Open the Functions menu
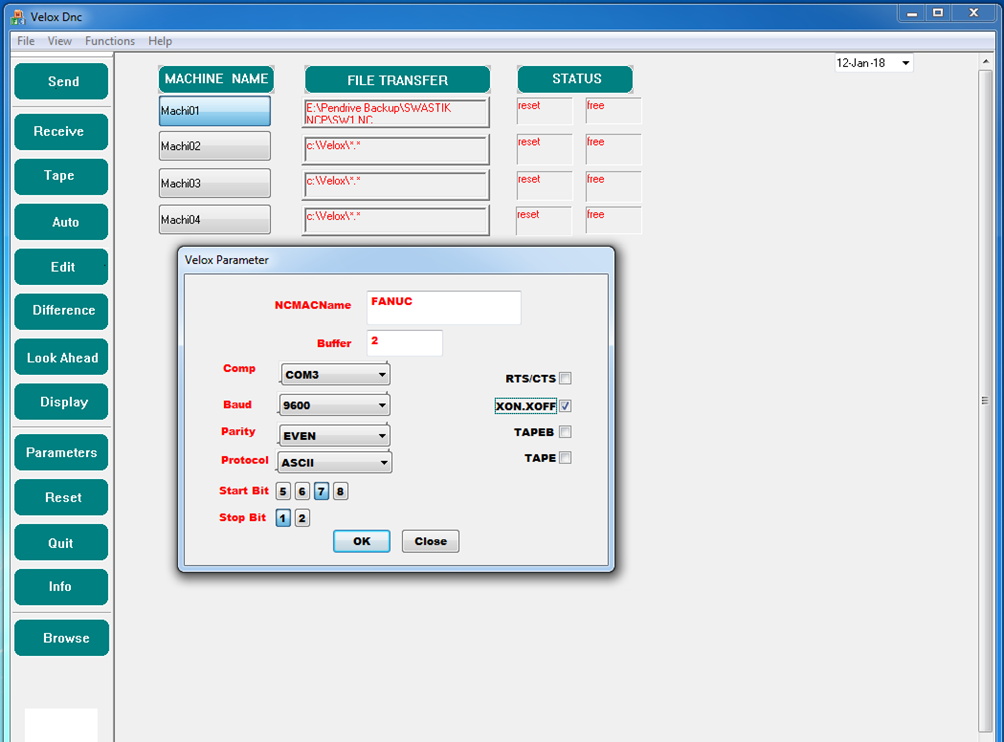 tap(110, 41)
